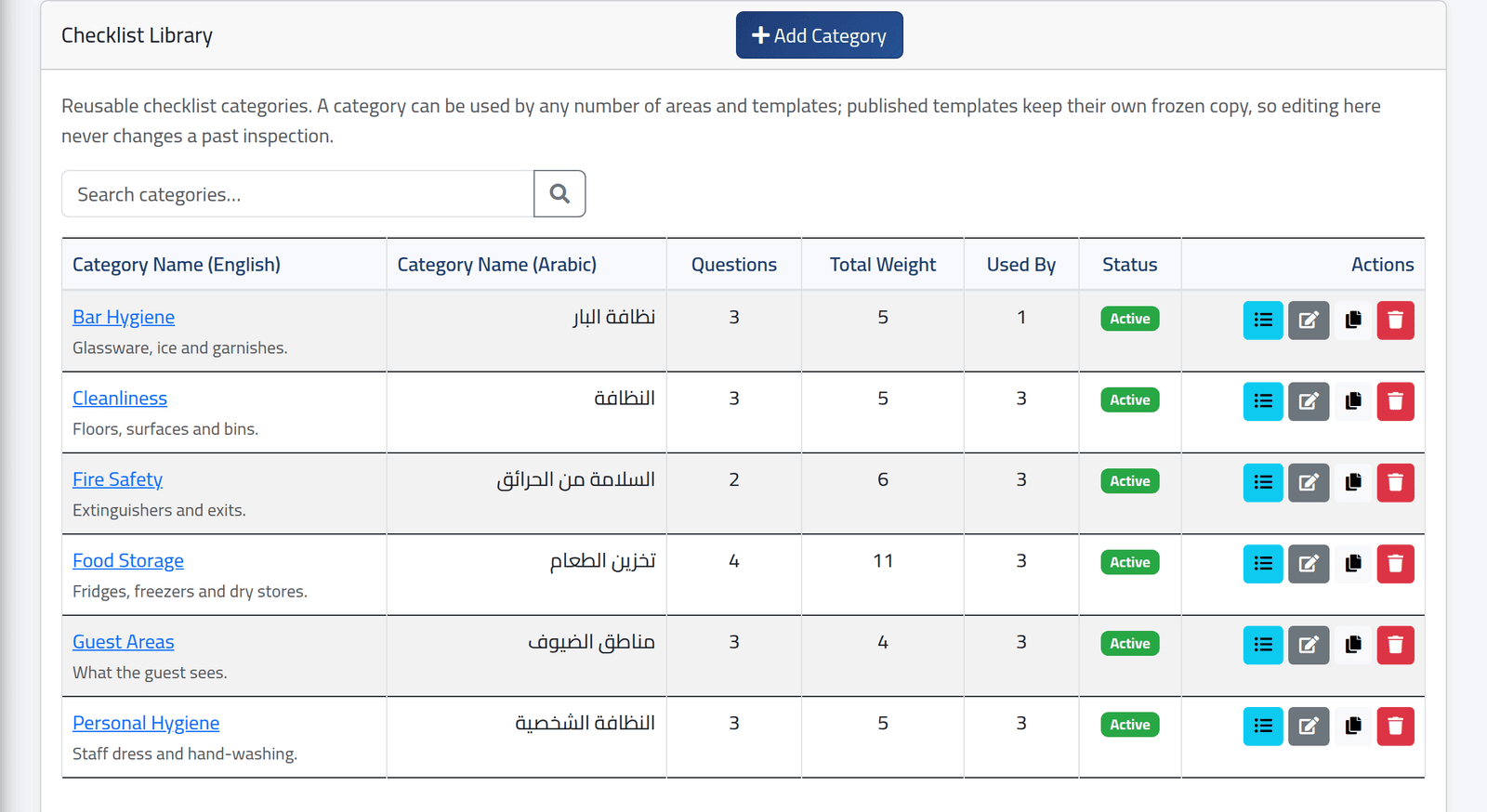Focus the Search categories input field
Viewport: 1487px width, 812px height.
click(x=297, y=193)
